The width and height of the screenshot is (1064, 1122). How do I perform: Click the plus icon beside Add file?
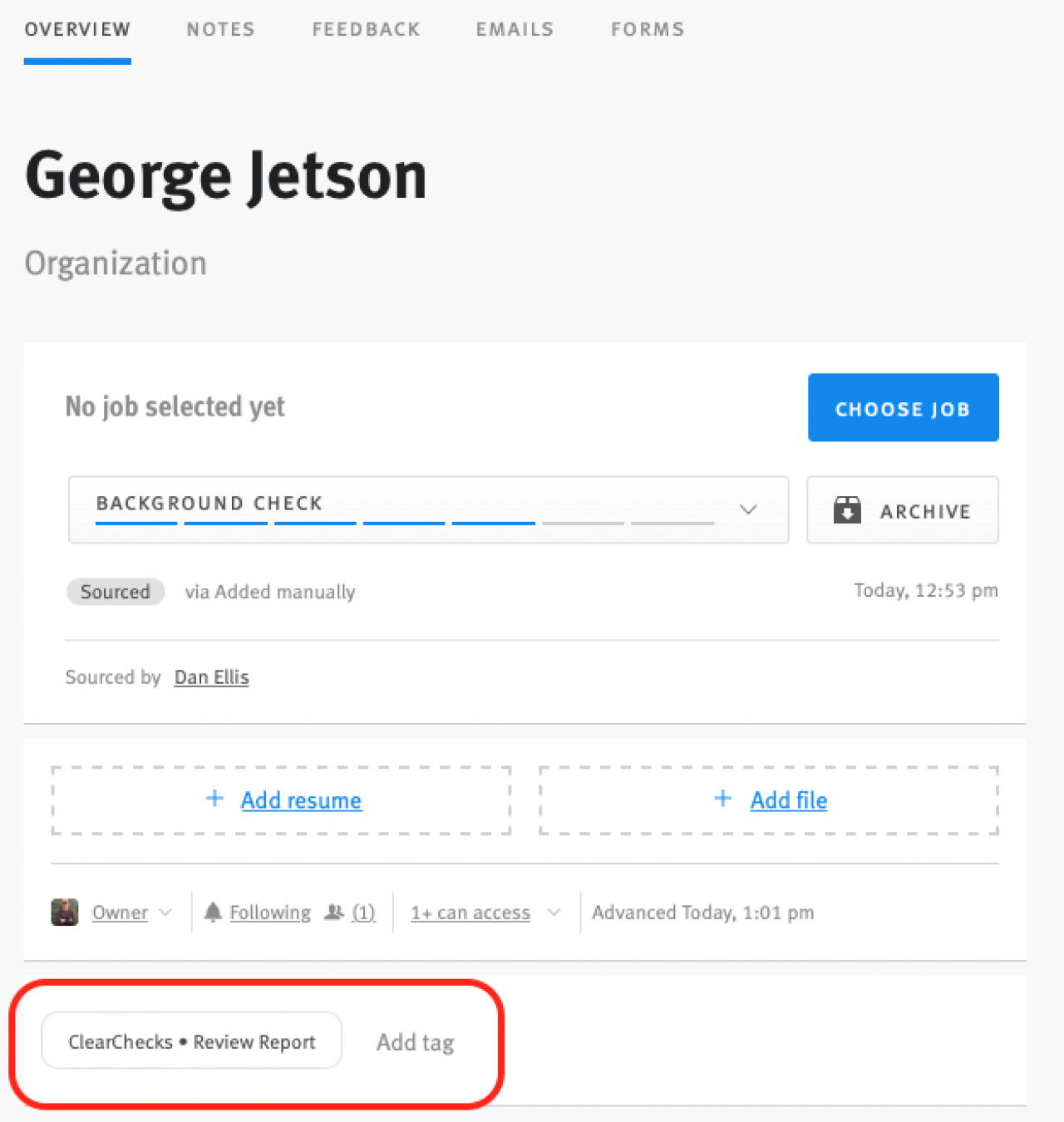click(723, 799)
